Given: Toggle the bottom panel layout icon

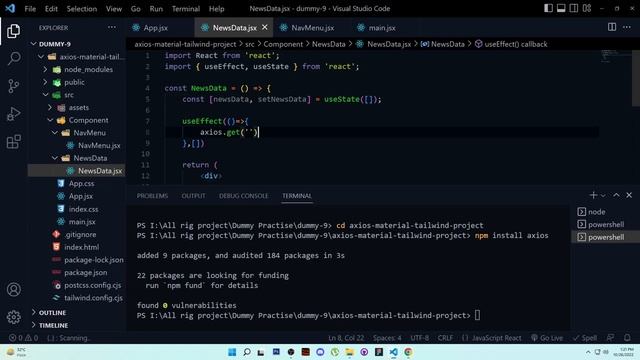Looking at the screenshot, I should click(561, 8).
